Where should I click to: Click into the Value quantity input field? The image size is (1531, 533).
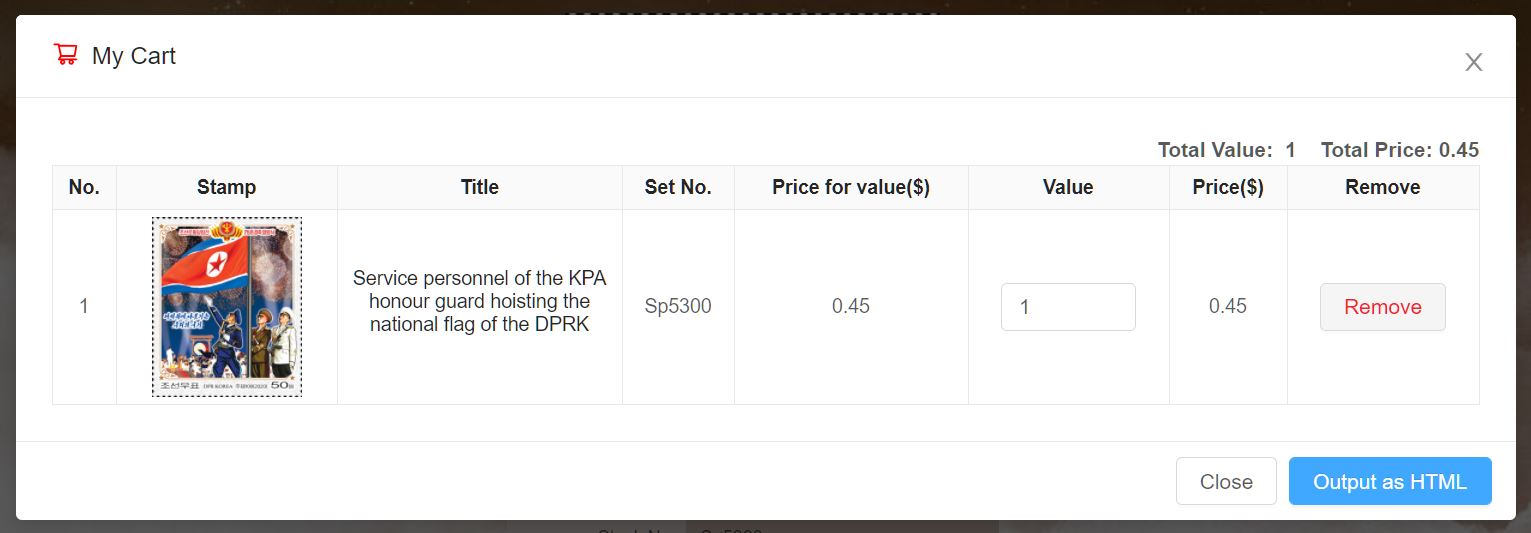click(1068, 307)
